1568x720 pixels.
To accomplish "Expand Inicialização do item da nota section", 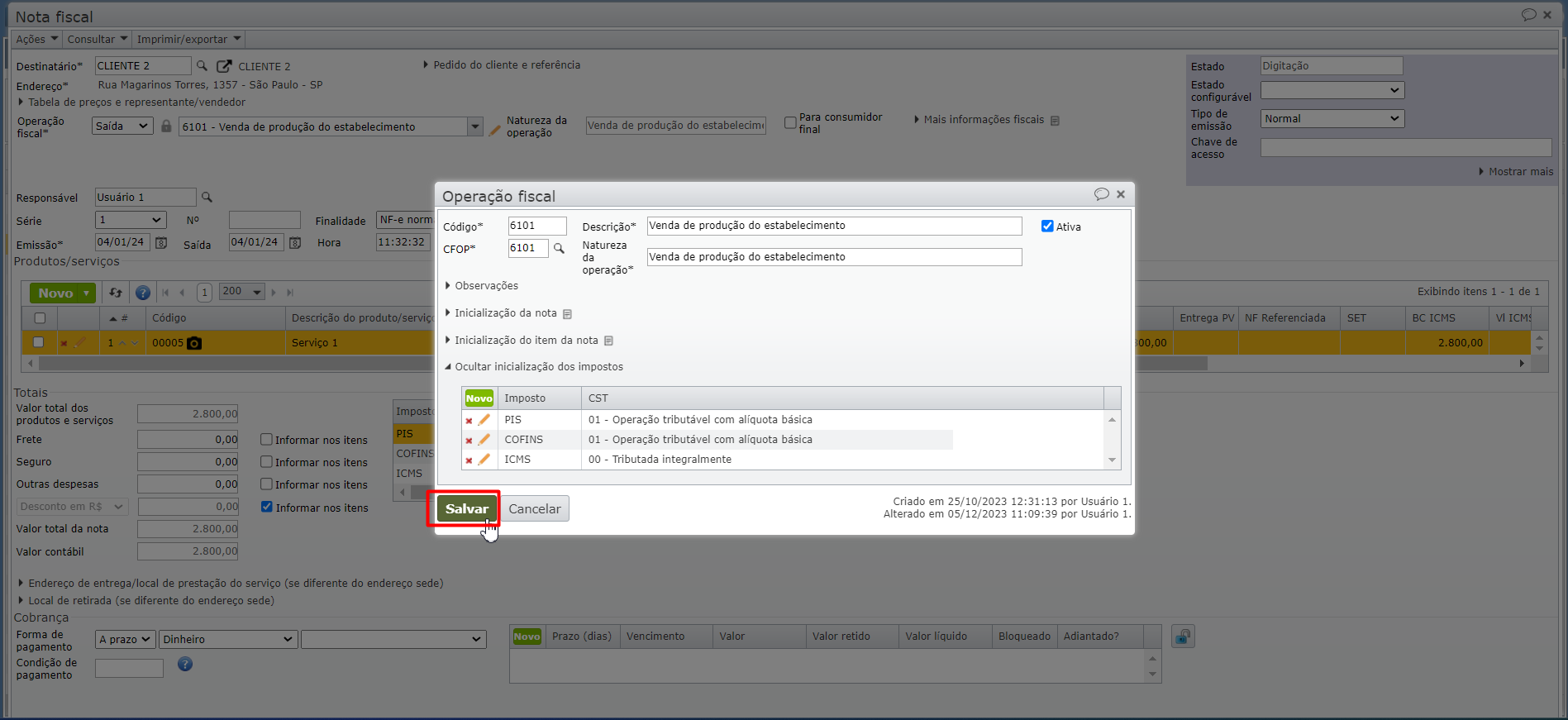I will click(x=522, y=341).
